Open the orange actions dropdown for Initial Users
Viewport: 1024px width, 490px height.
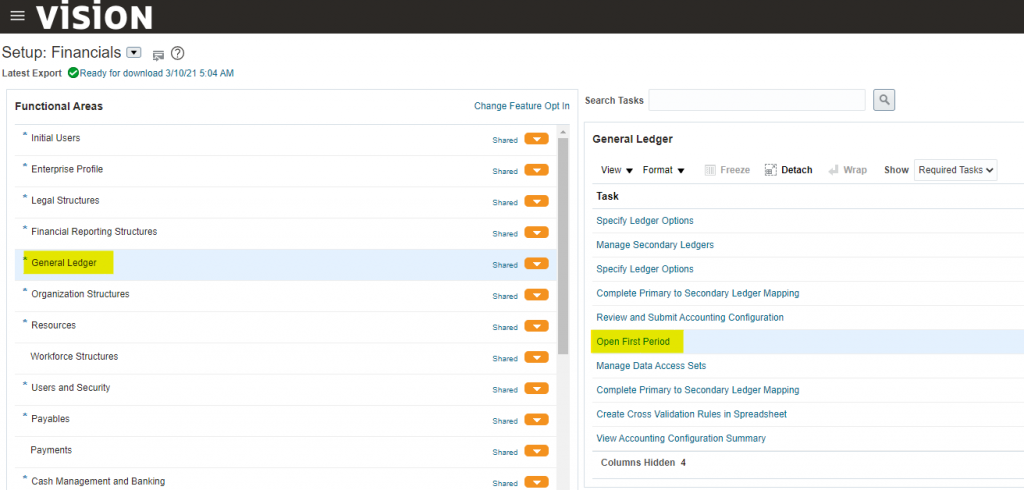[536, 140]
